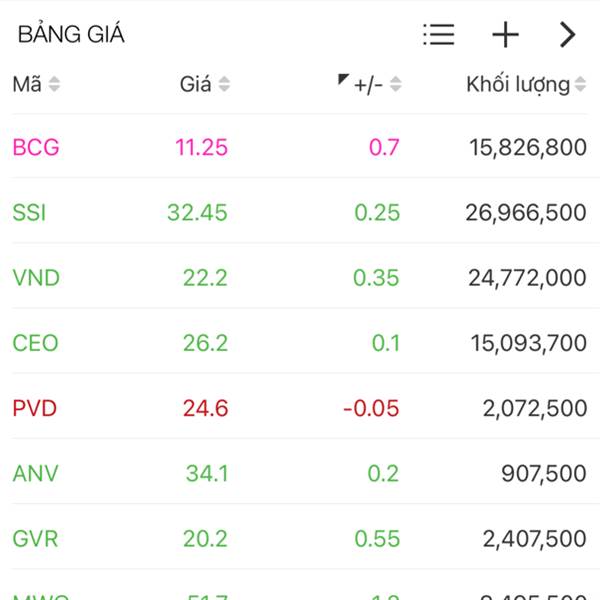This screenshot has width=600, height=600.
Task: Tap SSI volume 26,966,500
Action: click(x=526, y=212)
